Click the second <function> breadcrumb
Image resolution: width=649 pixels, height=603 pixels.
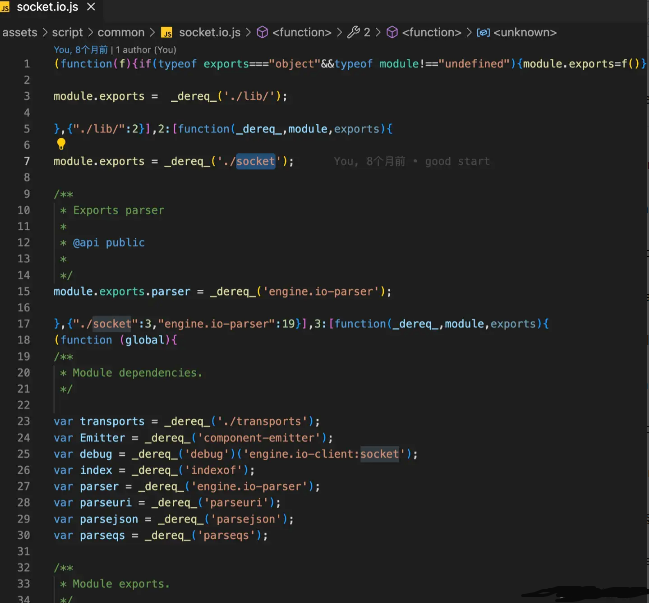point(431,32)
